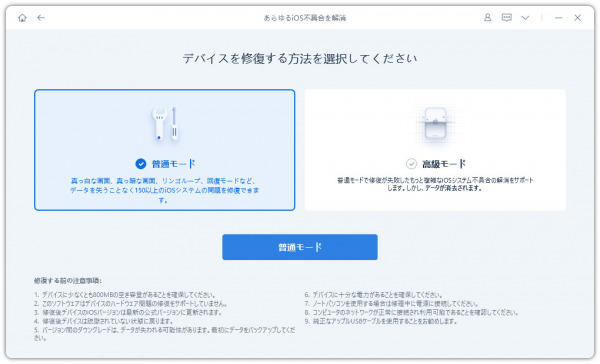Open the user account icon
This screenshot has width=600, height=364.
(488, 18)
